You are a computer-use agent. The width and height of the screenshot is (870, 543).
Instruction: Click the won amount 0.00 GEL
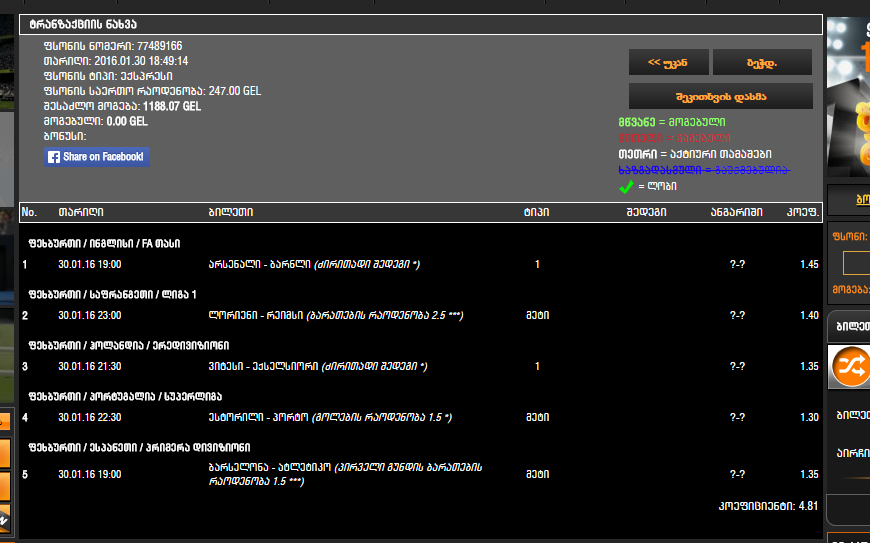click(x=127, y=121)
